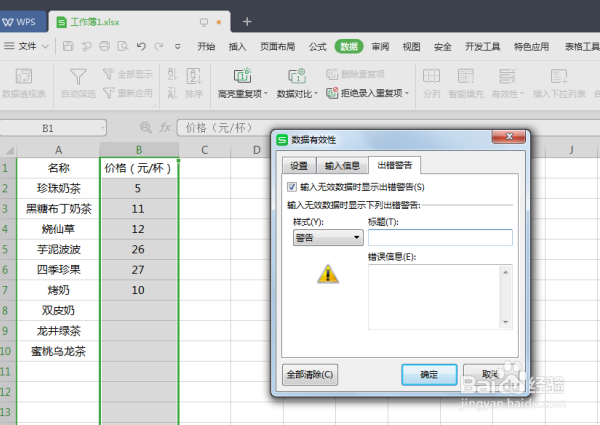
Task: Click the Print Preview icon
Action: point(123,46)
